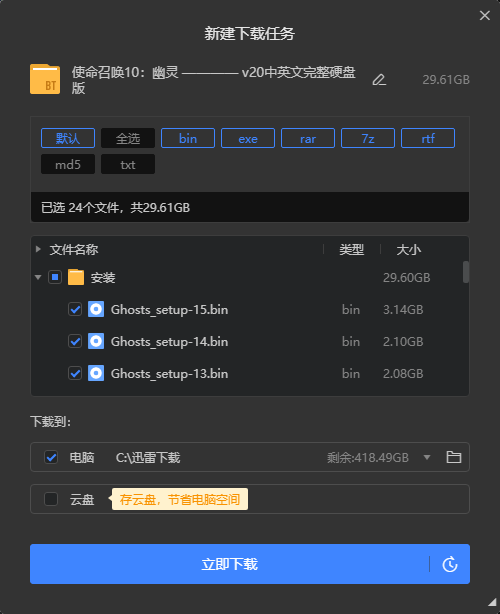Toggle the 7z file type filter

click(368, 138)
